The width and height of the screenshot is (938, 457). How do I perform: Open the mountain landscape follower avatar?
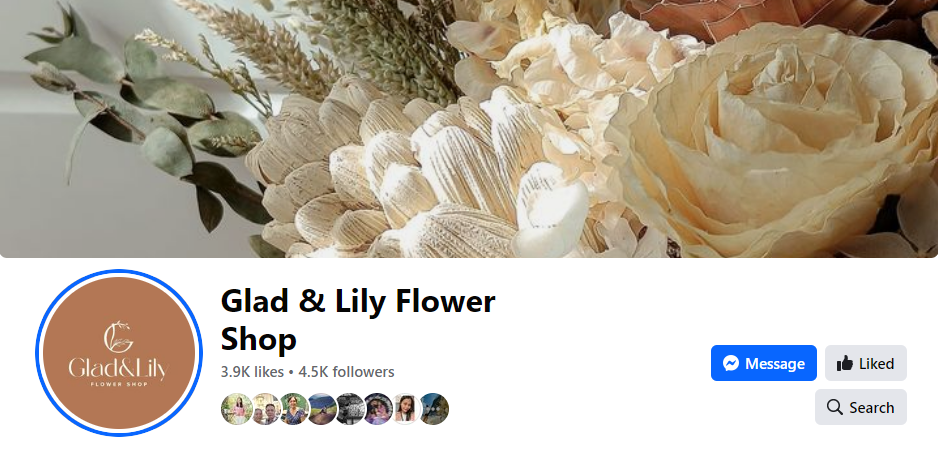322,409
